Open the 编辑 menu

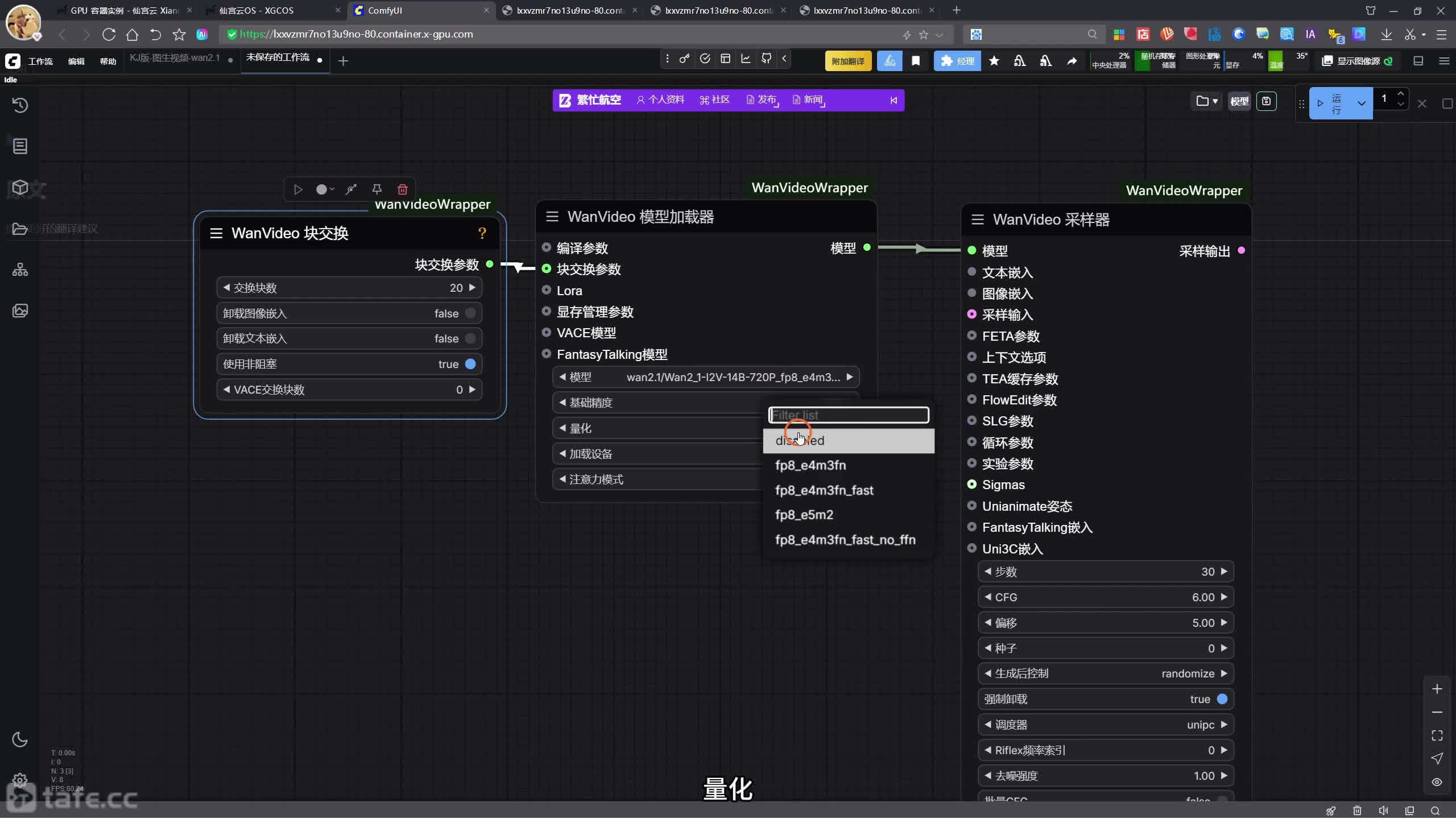(76, 61)
